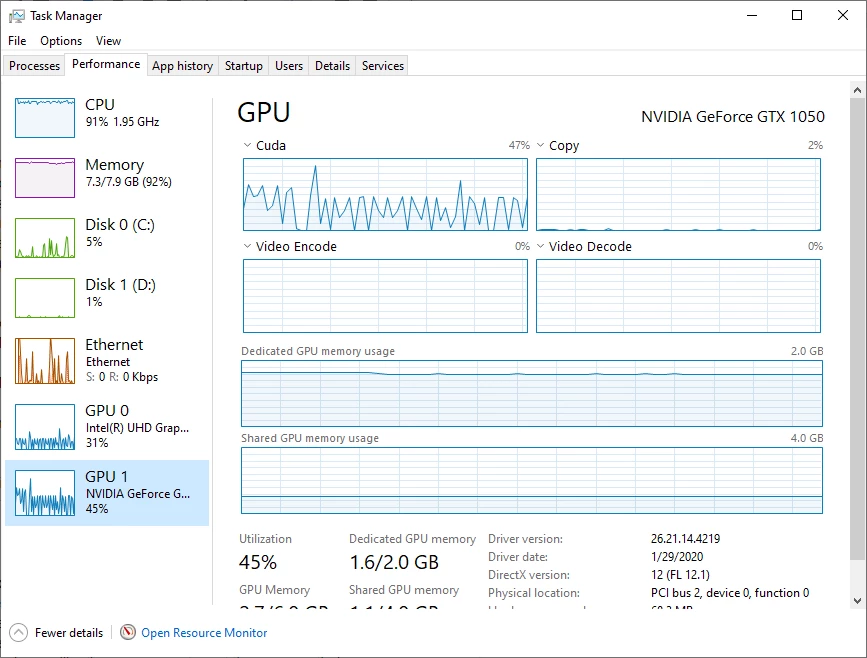This screenshot has width=867, height=658.
Task: Click the S: 0 R: 0 Kbps text
Action: coord(122,377)
